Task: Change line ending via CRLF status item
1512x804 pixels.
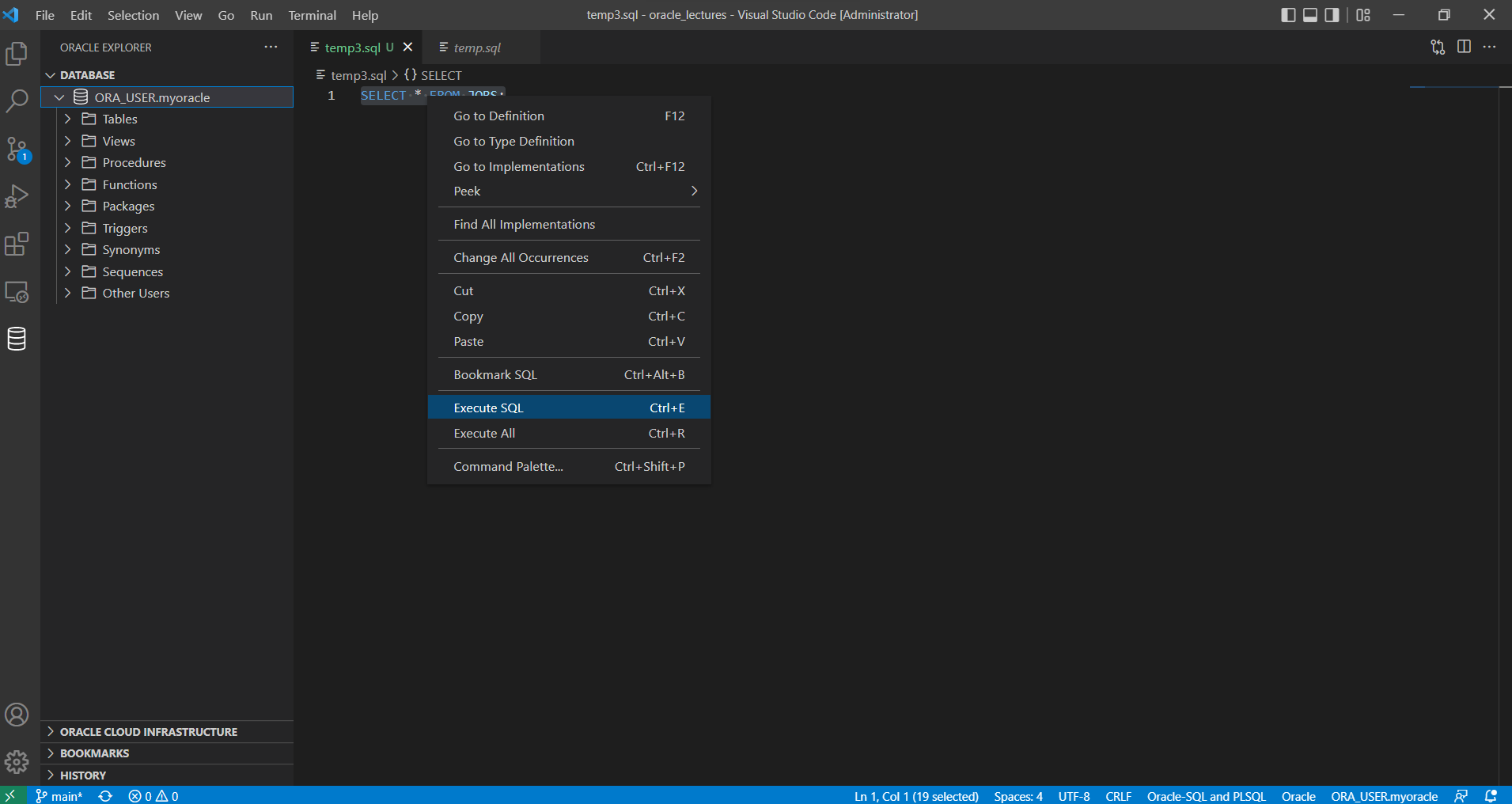Action: [1118, 796]
